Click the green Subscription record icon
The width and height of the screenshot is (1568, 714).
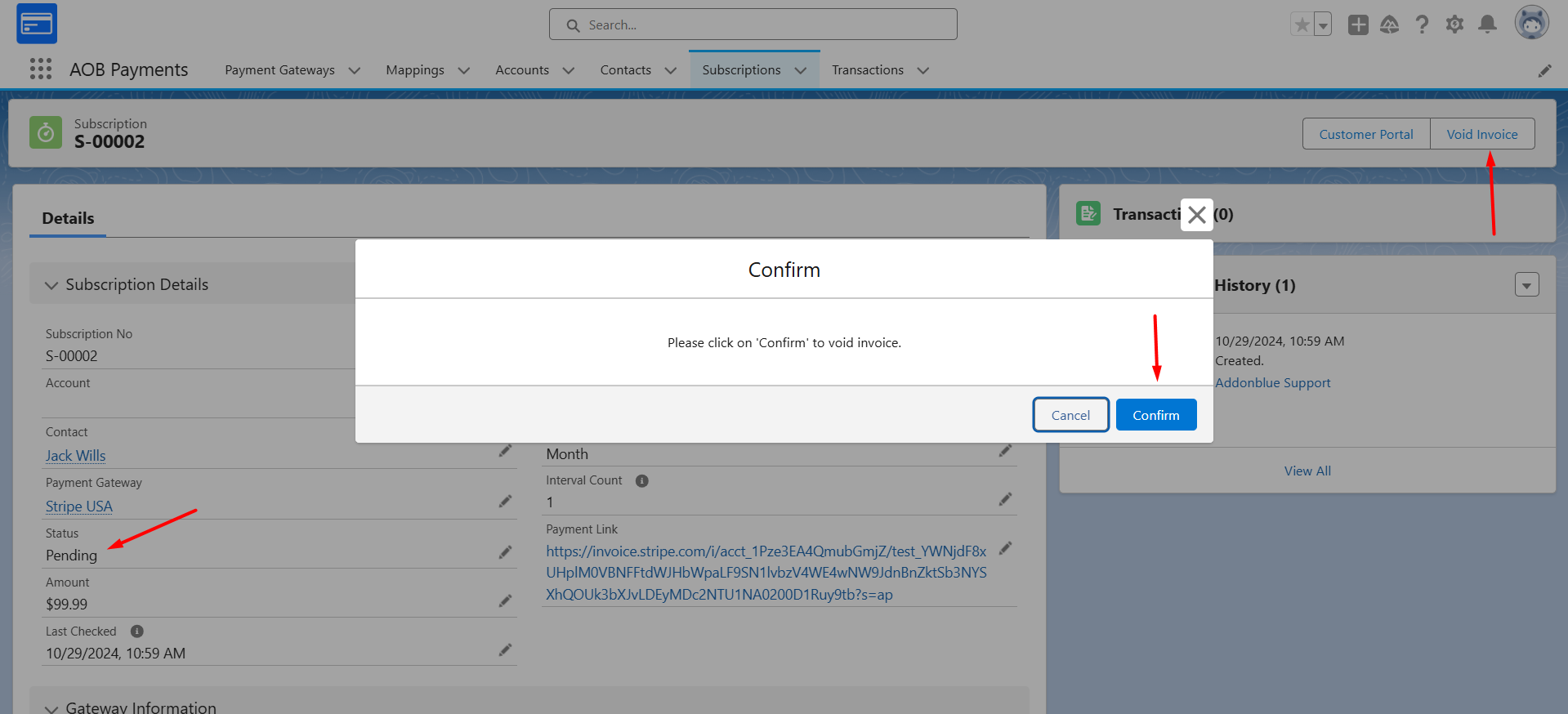(x=46, y=132)
